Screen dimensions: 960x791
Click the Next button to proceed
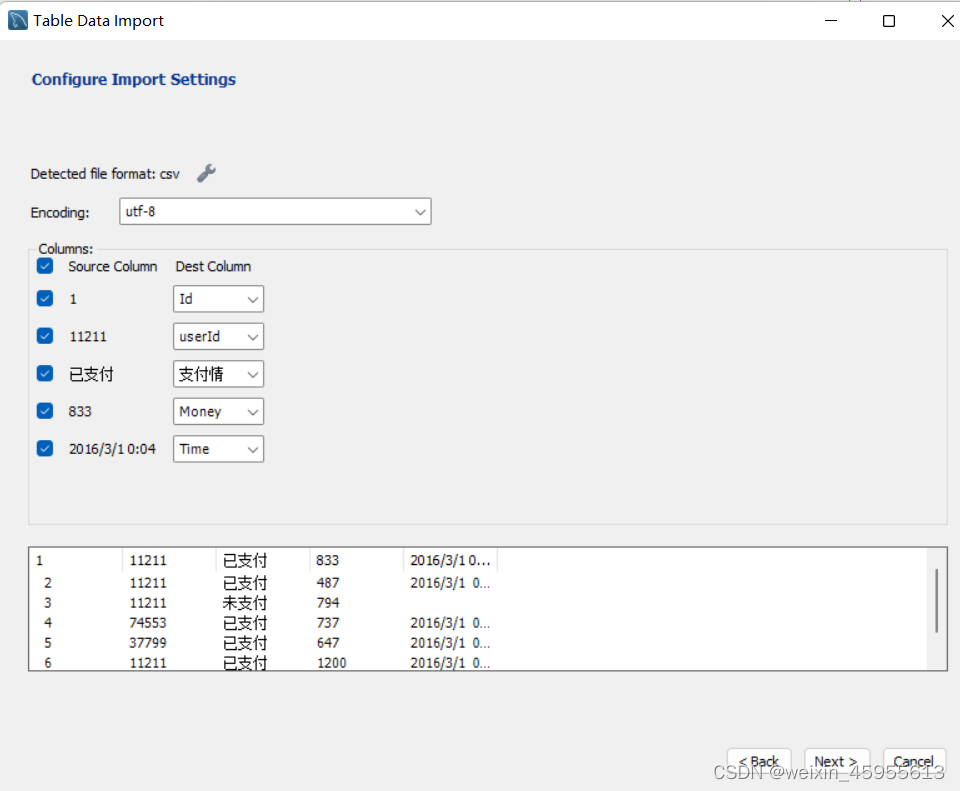pos(836,761)
